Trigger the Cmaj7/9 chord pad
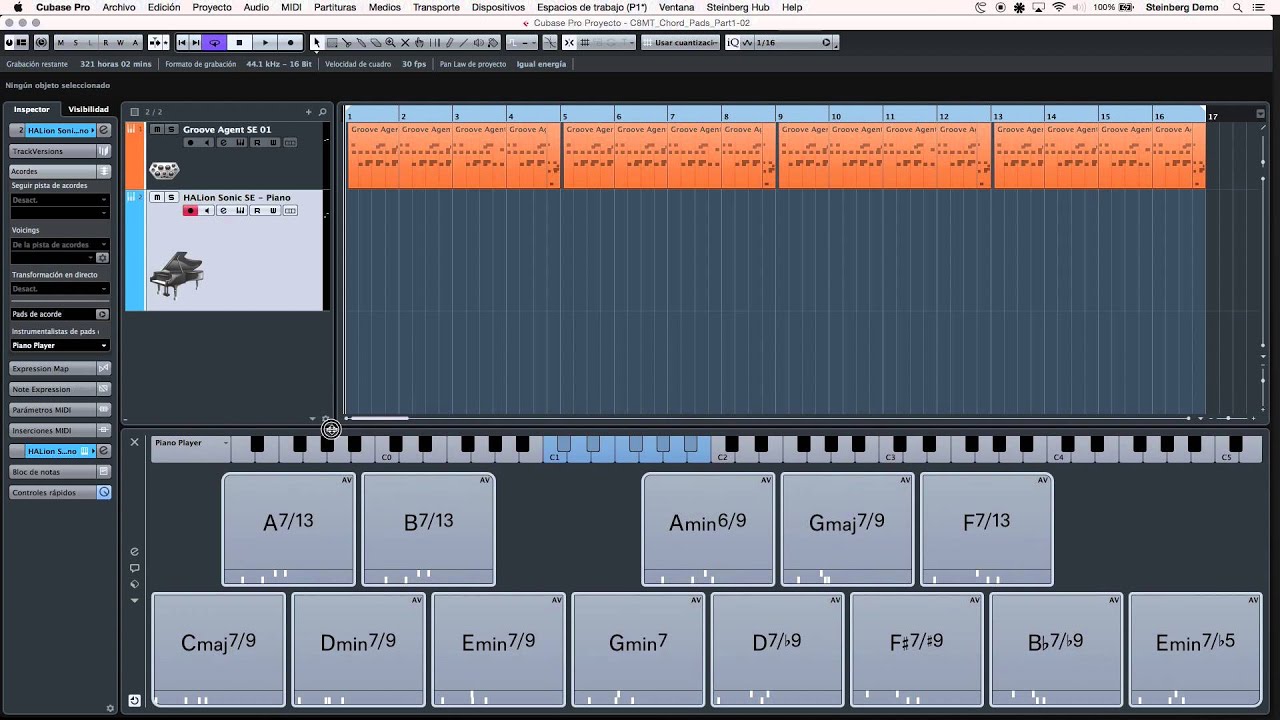This screenshot has height=720, width=1280. (x=219, y=649)
